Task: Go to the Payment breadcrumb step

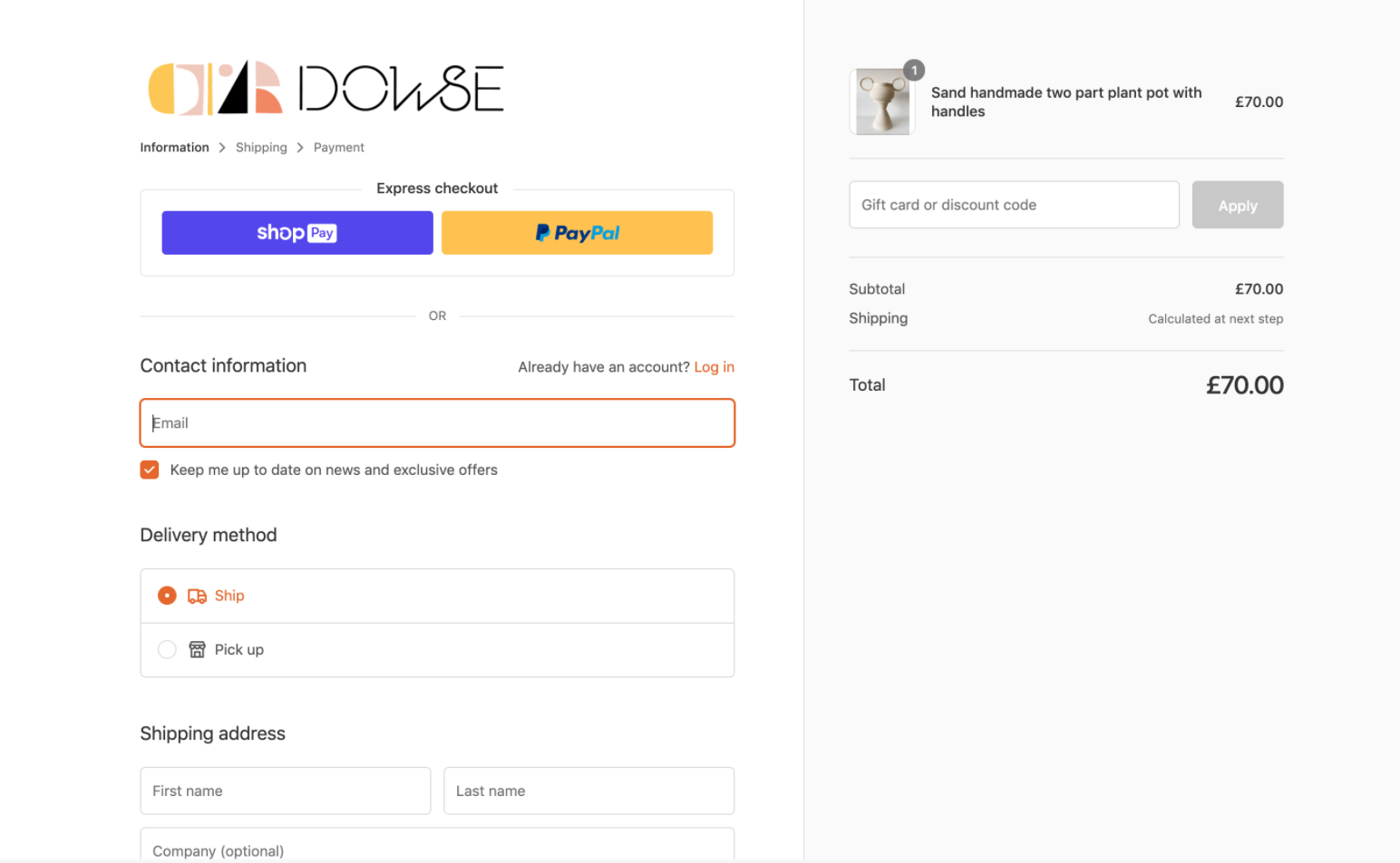Action: [339, 147]
